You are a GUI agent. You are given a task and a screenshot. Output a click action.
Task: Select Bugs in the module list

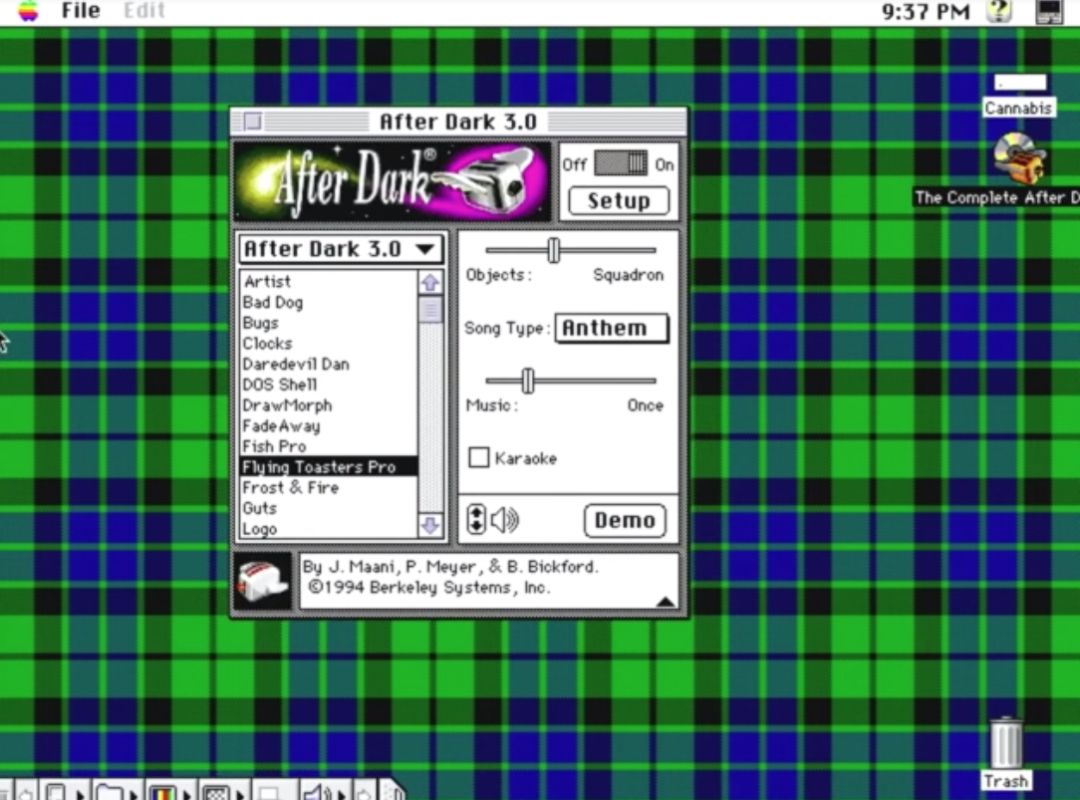tap(329, 322)
